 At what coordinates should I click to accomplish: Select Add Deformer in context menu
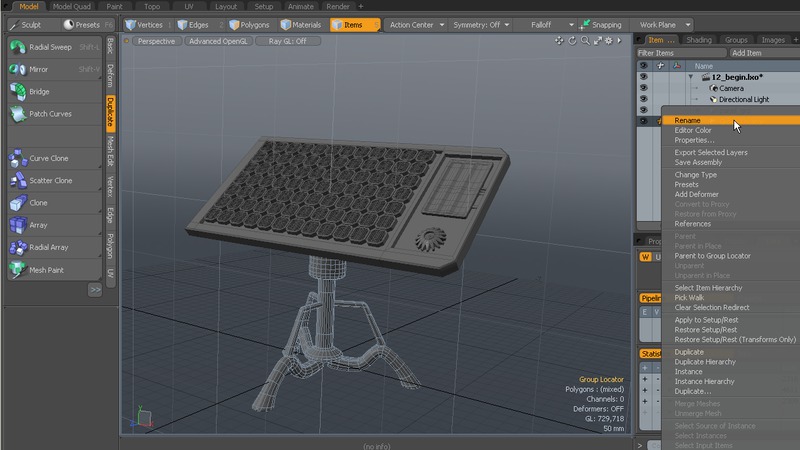pyautogui.click(x=696, y=194)
